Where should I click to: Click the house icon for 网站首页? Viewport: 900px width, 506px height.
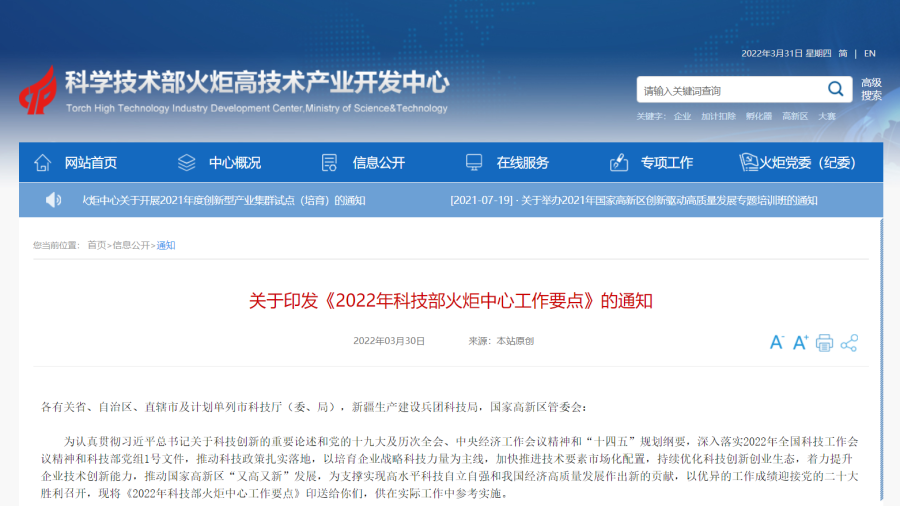tap(43, 162)
